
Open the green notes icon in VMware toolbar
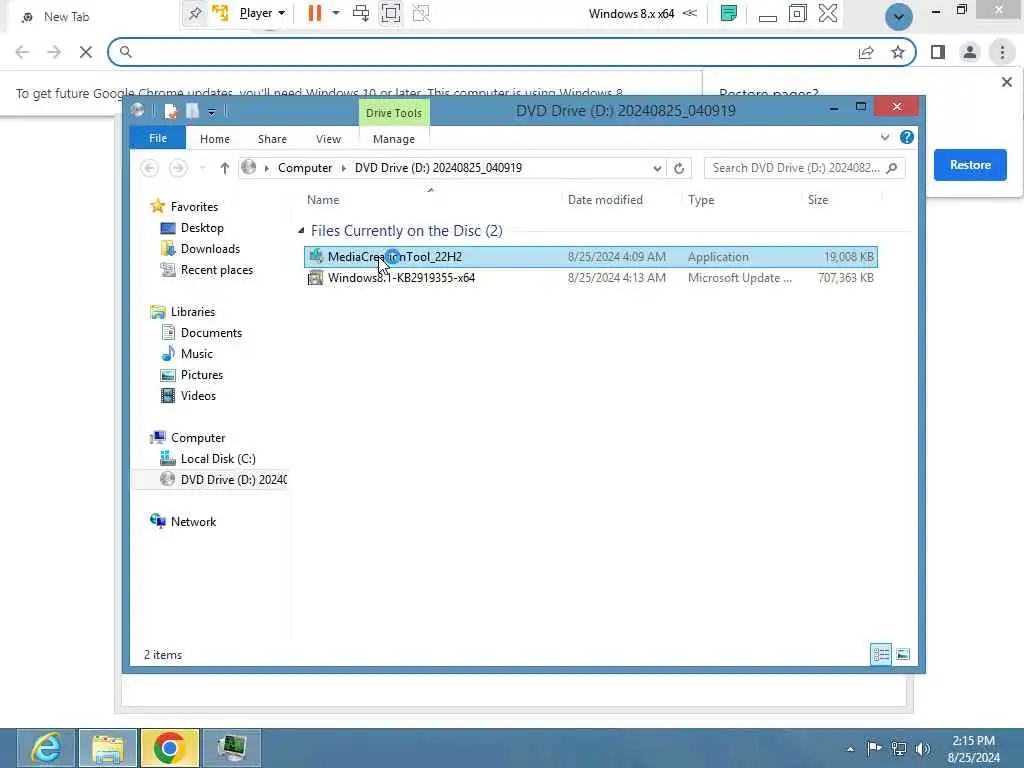729,13
